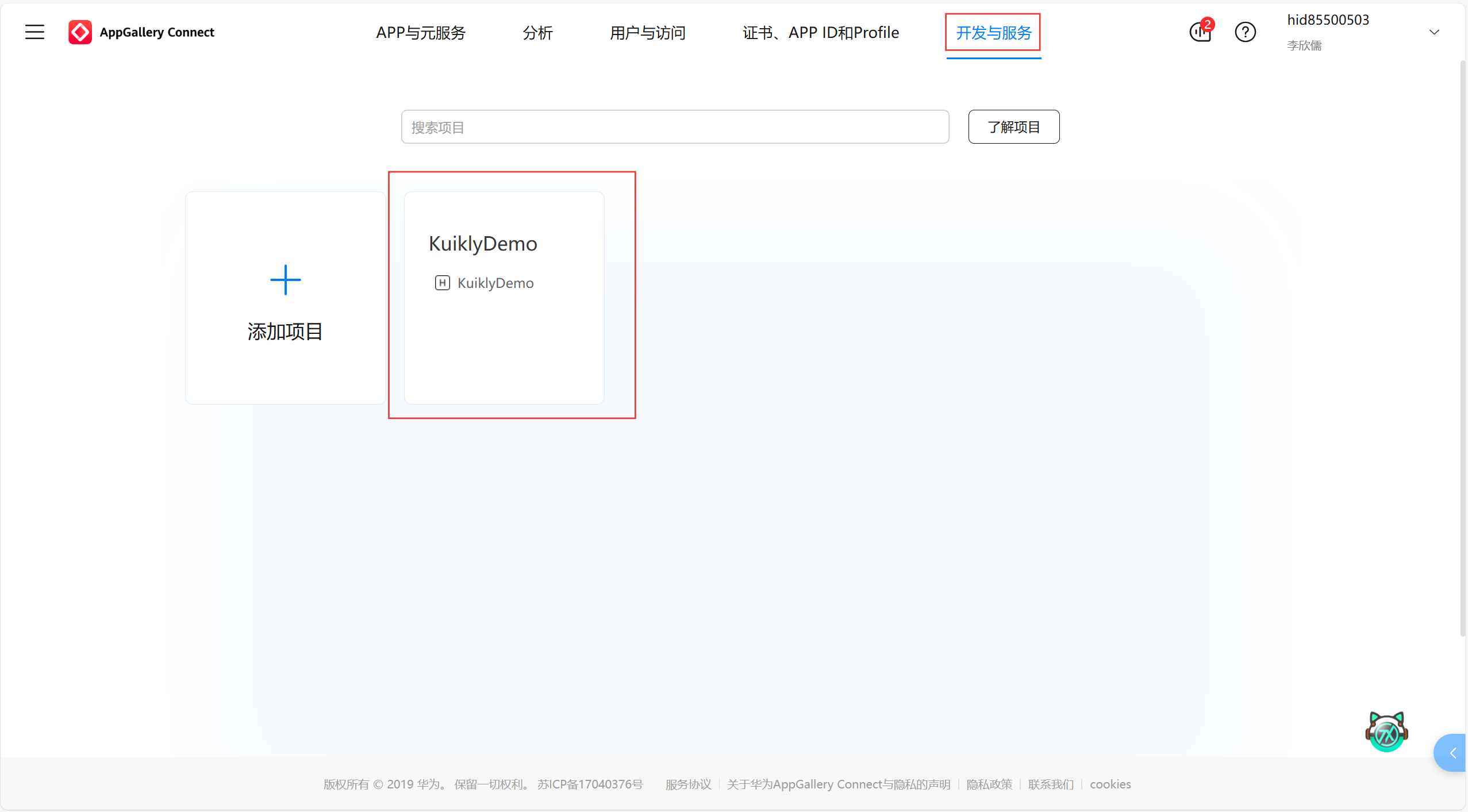1468x812 pixels.
Task: Select the 证书、APP ID和Profile tab
Action: click(820, 33)
